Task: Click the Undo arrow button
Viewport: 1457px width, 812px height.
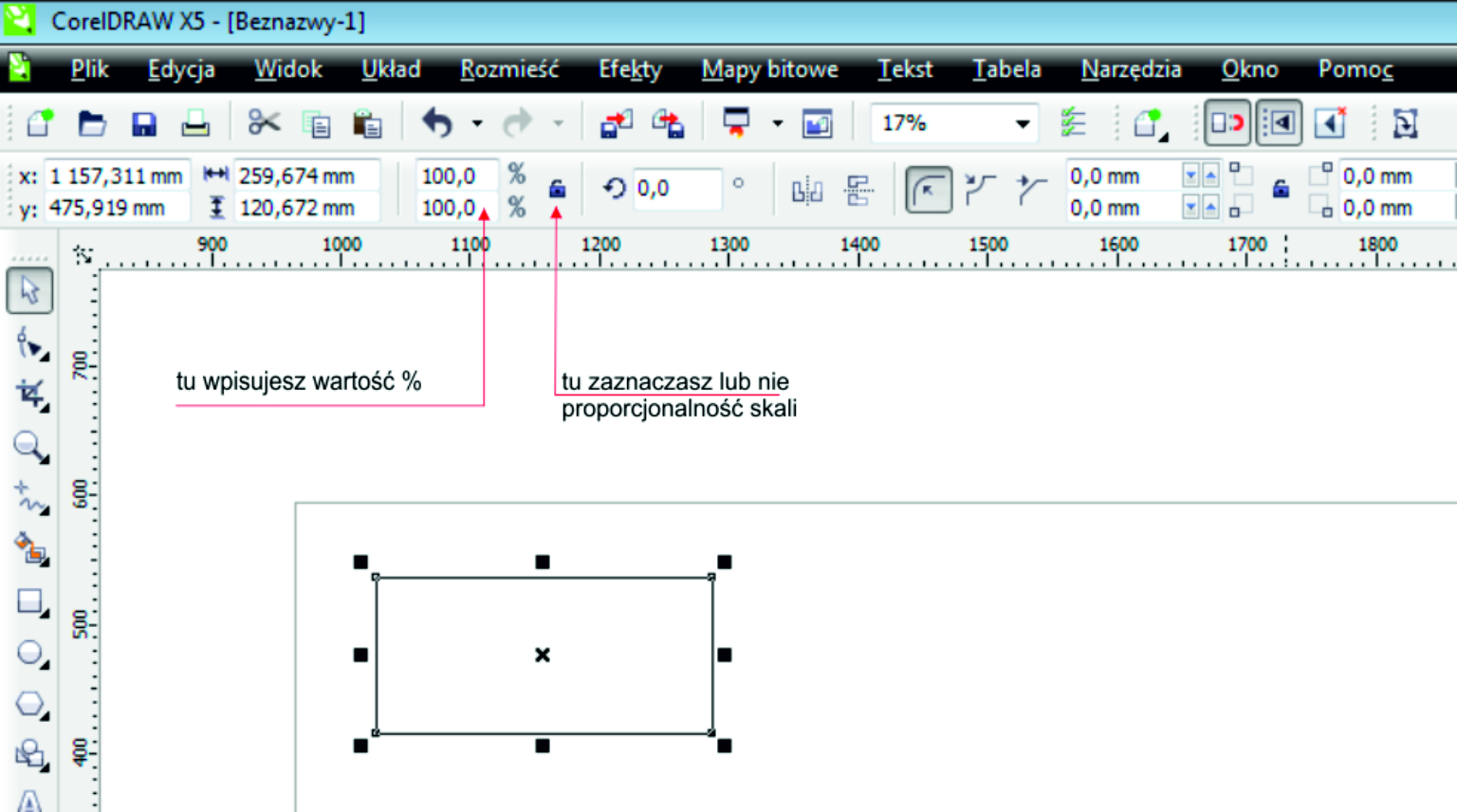Action: tap(437, 123)
